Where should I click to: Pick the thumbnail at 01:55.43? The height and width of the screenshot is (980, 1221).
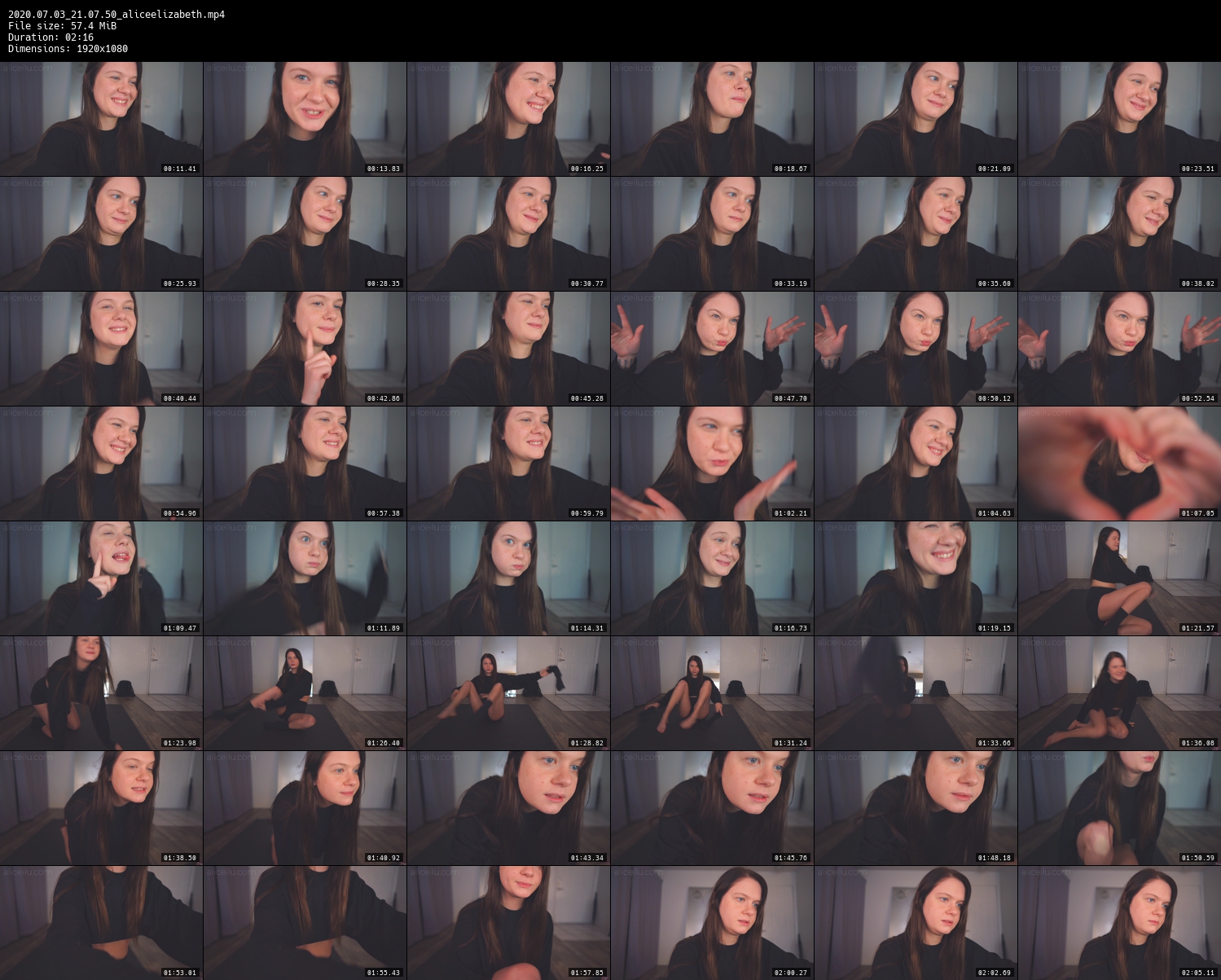[305, 922]
